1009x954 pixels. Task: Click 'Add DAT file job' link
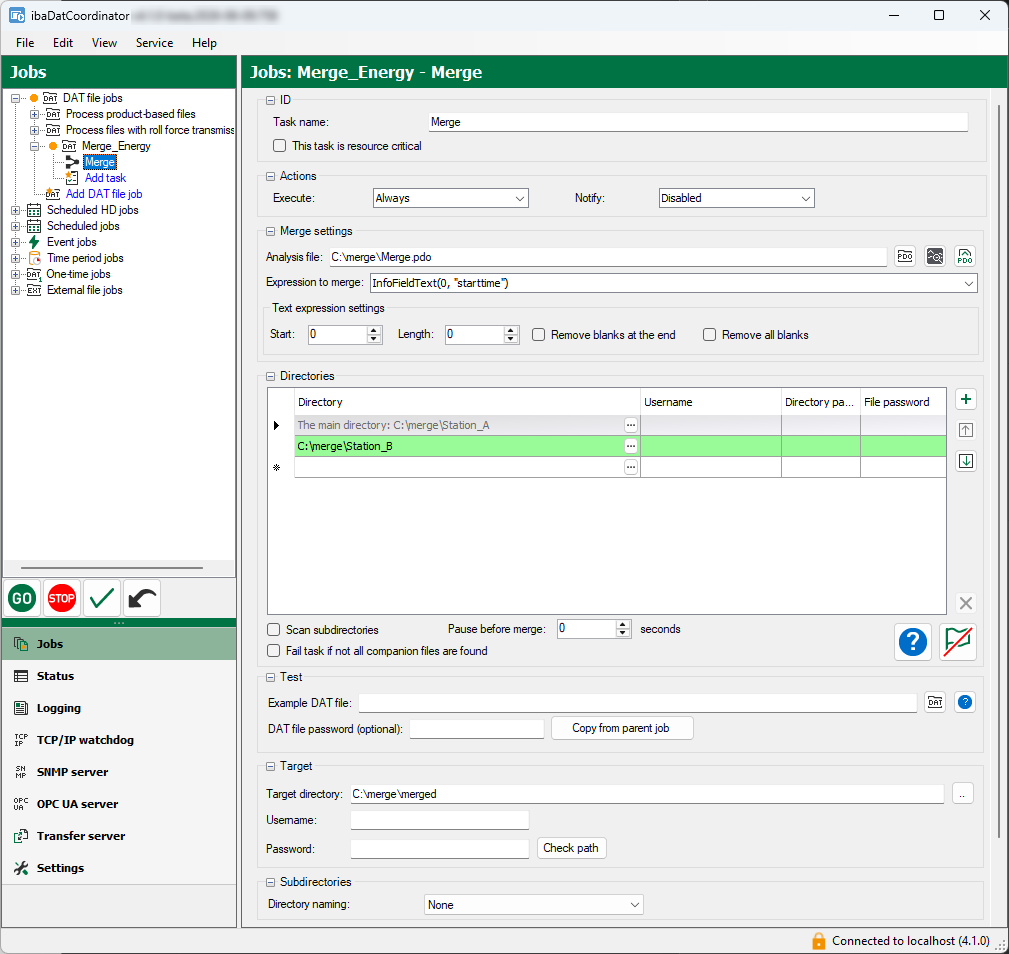(x=104, y=194)
